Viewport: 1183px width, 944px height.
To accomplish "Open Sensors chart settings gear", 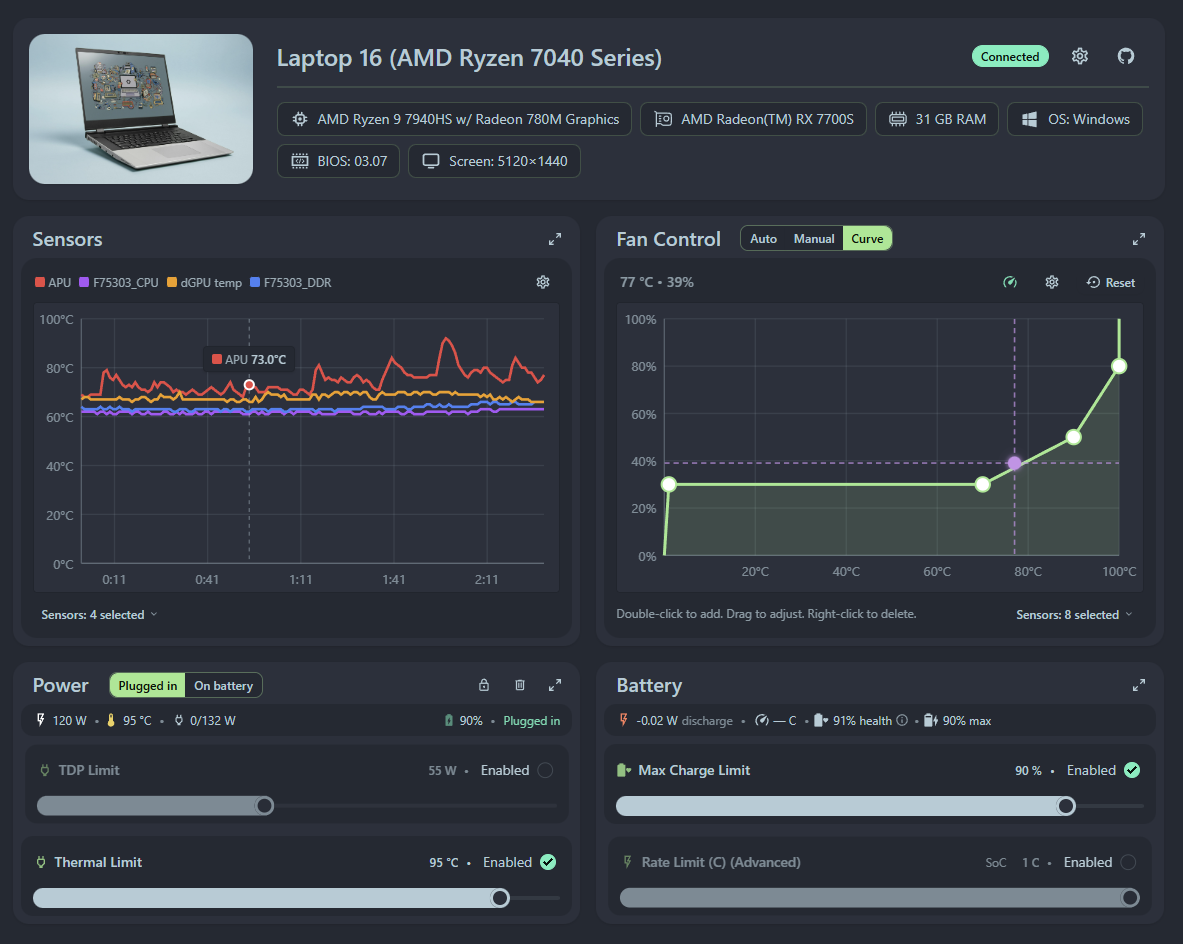I will [x=542, y=282].
